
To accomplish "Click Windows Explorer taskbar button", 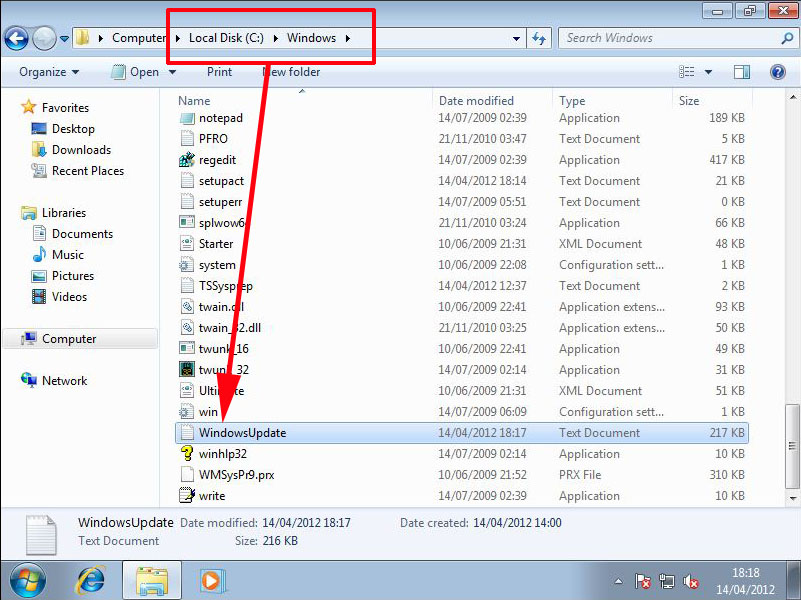I will tap(151, 581).
